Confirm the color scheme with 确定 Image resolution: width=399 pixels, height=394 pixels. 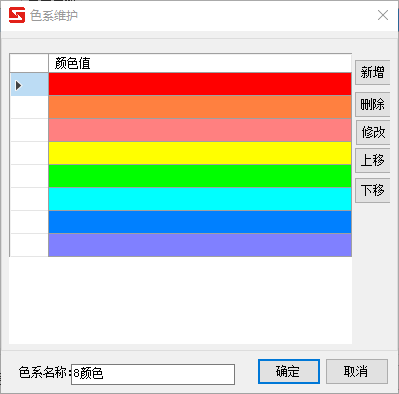(289, 371)
